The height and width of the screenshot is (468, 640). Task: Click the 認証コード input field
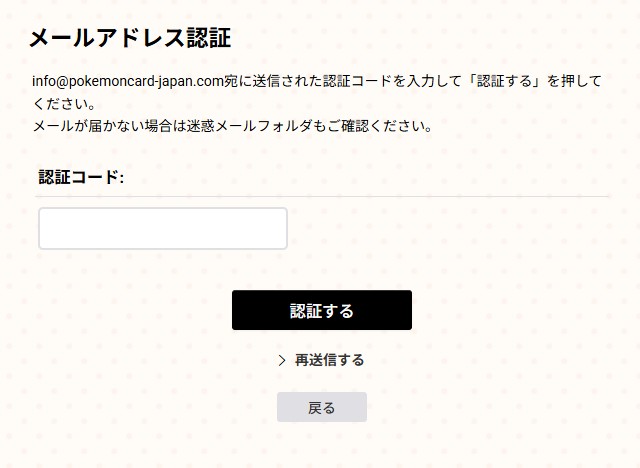coord(163,228)
